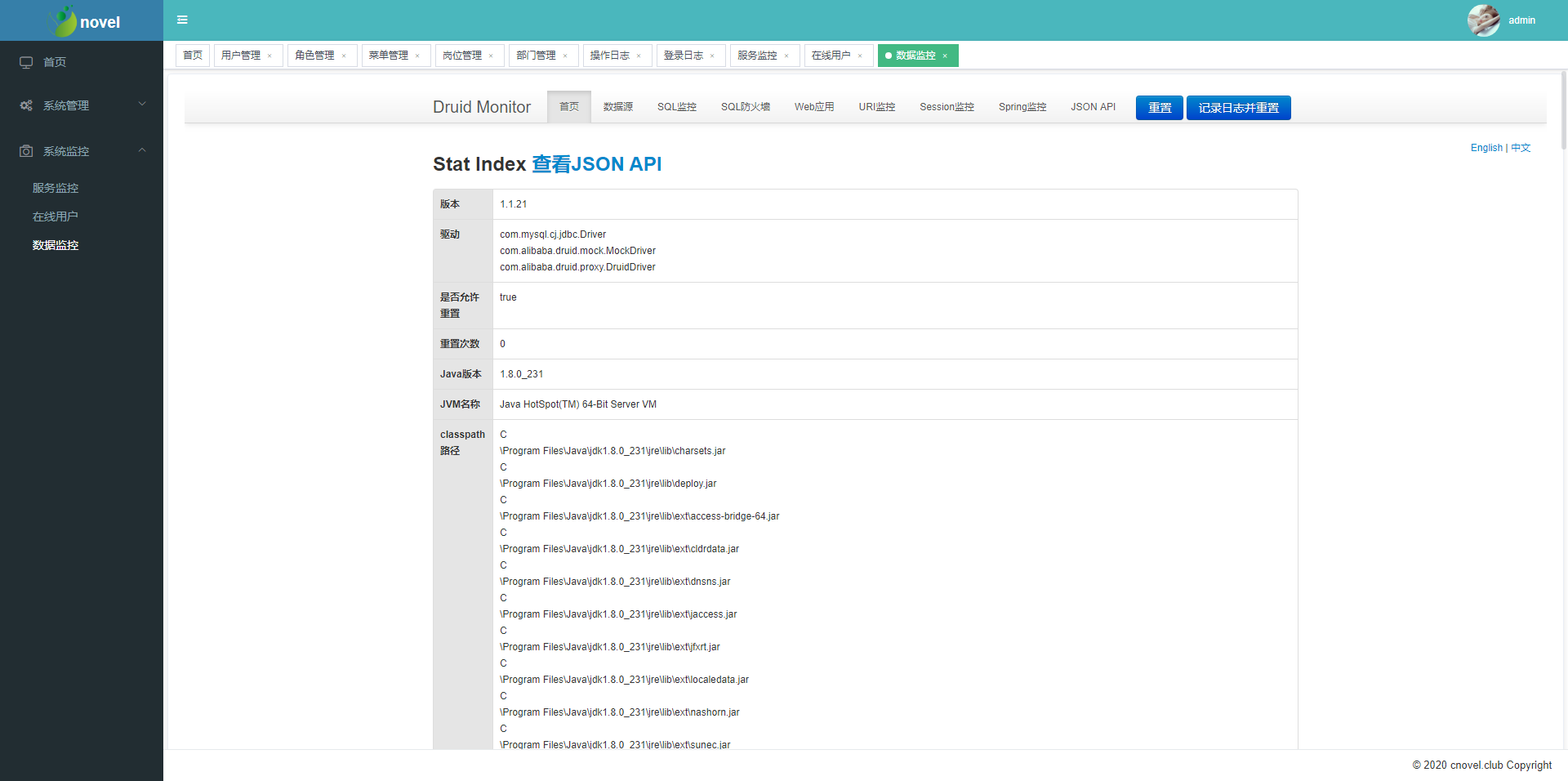Click the novel logo
The height and width of the screenshot is (781, 1568).
[84, 21]
